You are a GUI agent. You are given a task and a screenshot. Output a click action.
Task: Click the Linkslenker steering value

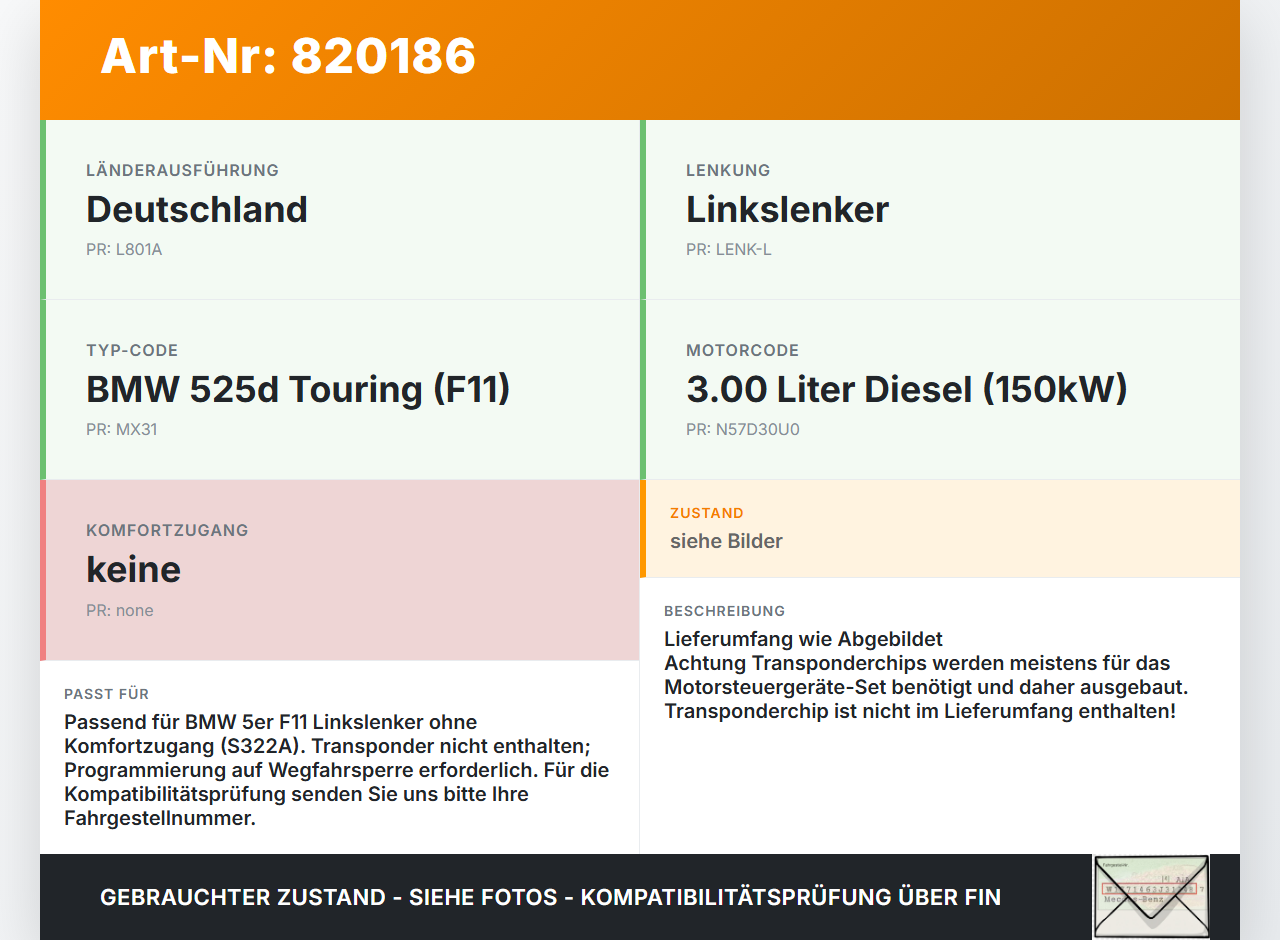tap(787, 209)
